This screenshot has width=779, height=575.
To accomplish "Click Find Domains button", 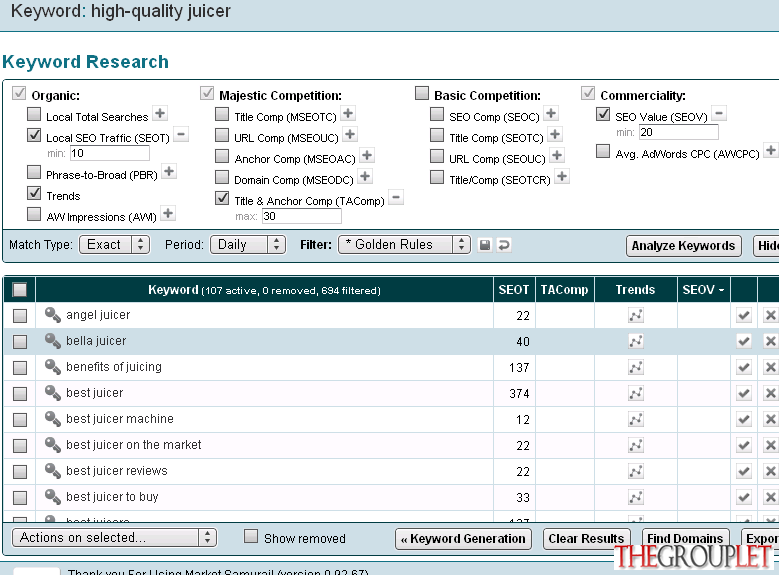I will [685, 539].
